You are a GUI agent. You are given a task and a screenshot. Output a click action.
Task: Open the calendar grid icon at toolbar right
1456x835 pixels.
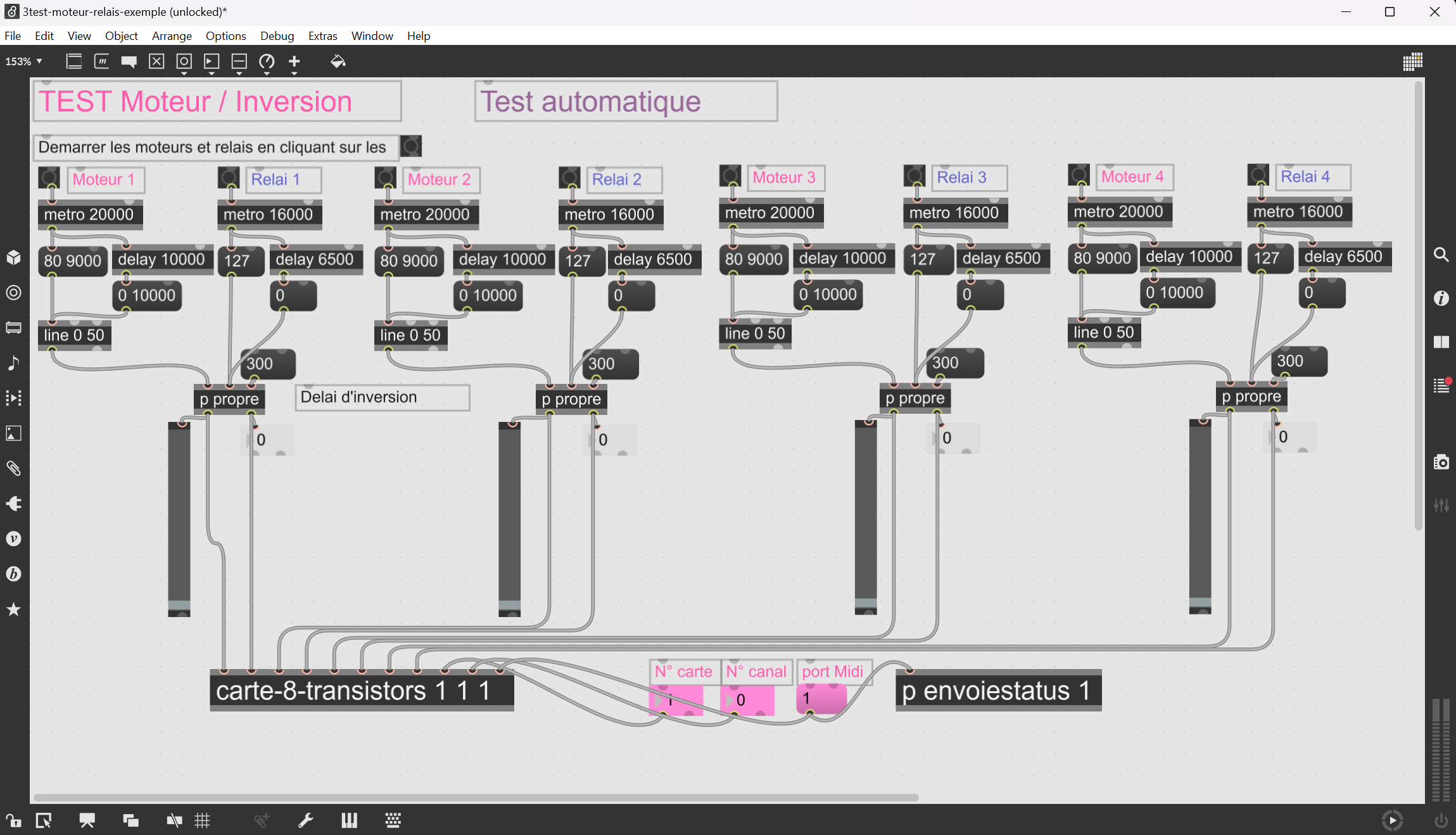1412,61
